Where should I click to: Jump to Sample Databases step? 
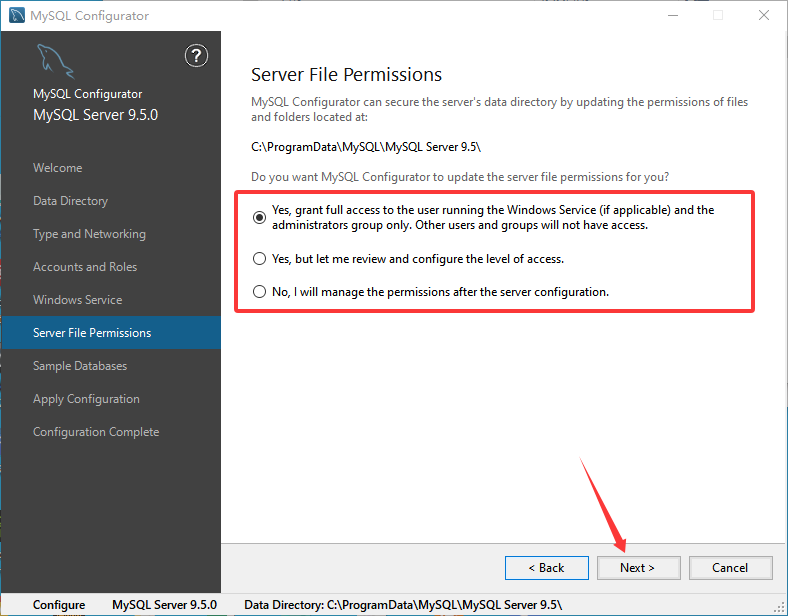80,366
